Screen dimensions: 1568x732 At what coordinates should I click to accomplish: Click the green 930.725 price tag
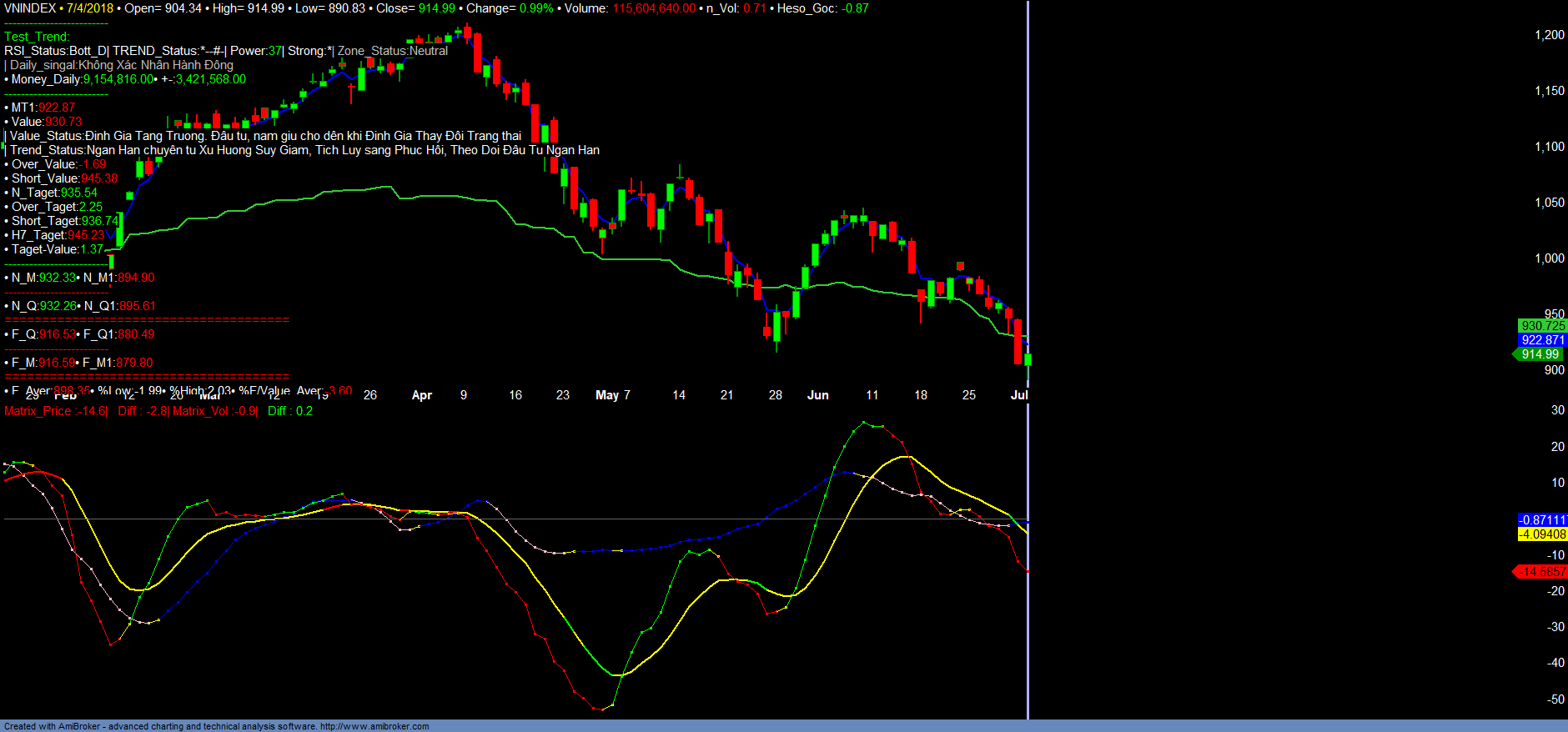[1542, 326]
